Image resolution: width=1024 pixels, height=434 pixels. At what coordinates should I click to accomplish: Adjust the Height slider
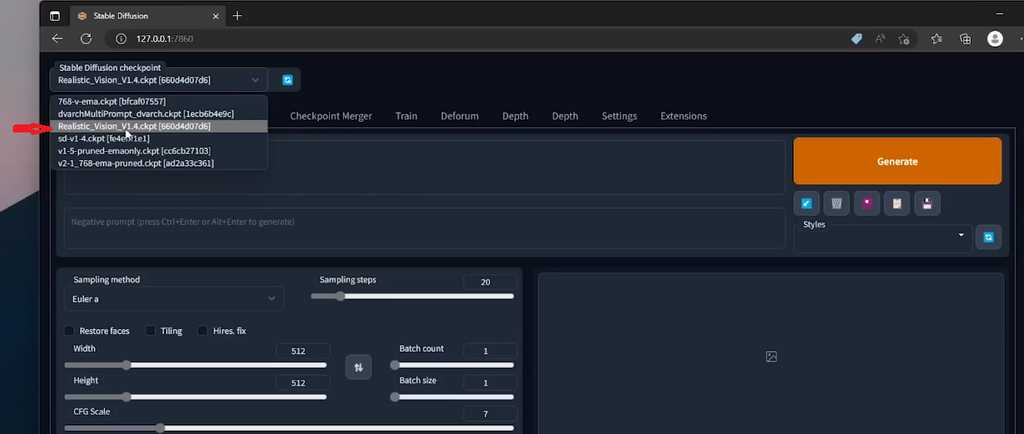click(196, 397)
